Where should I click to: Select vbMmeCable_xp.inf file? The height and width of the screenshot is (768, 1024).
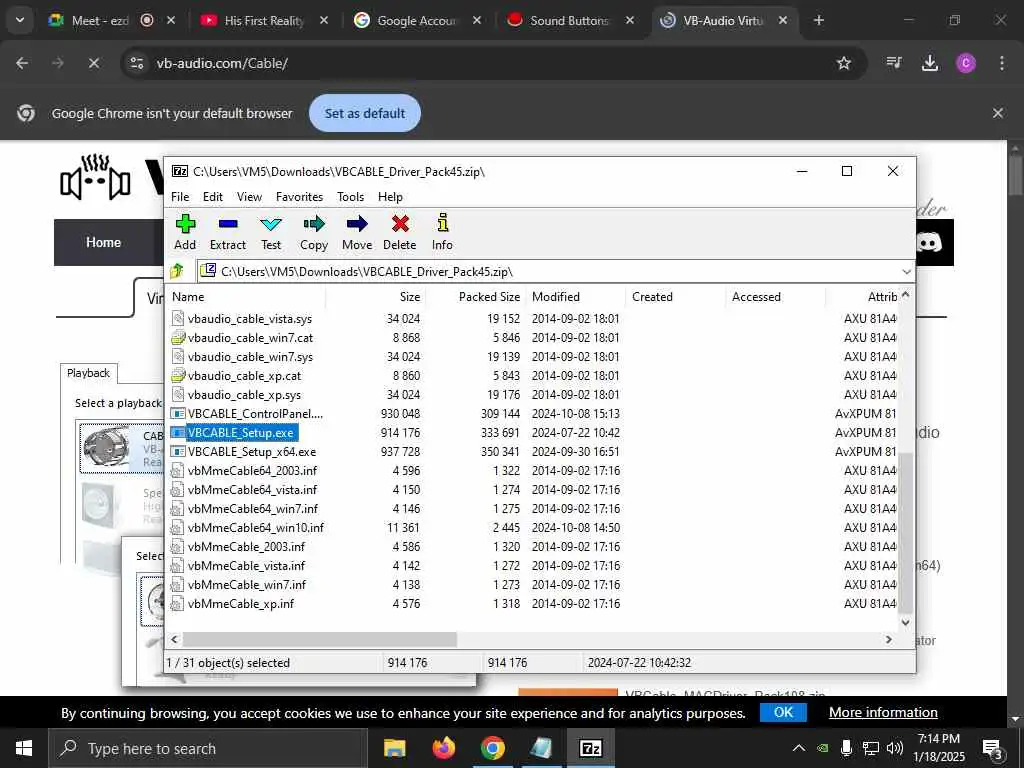(x=240, y=603)
